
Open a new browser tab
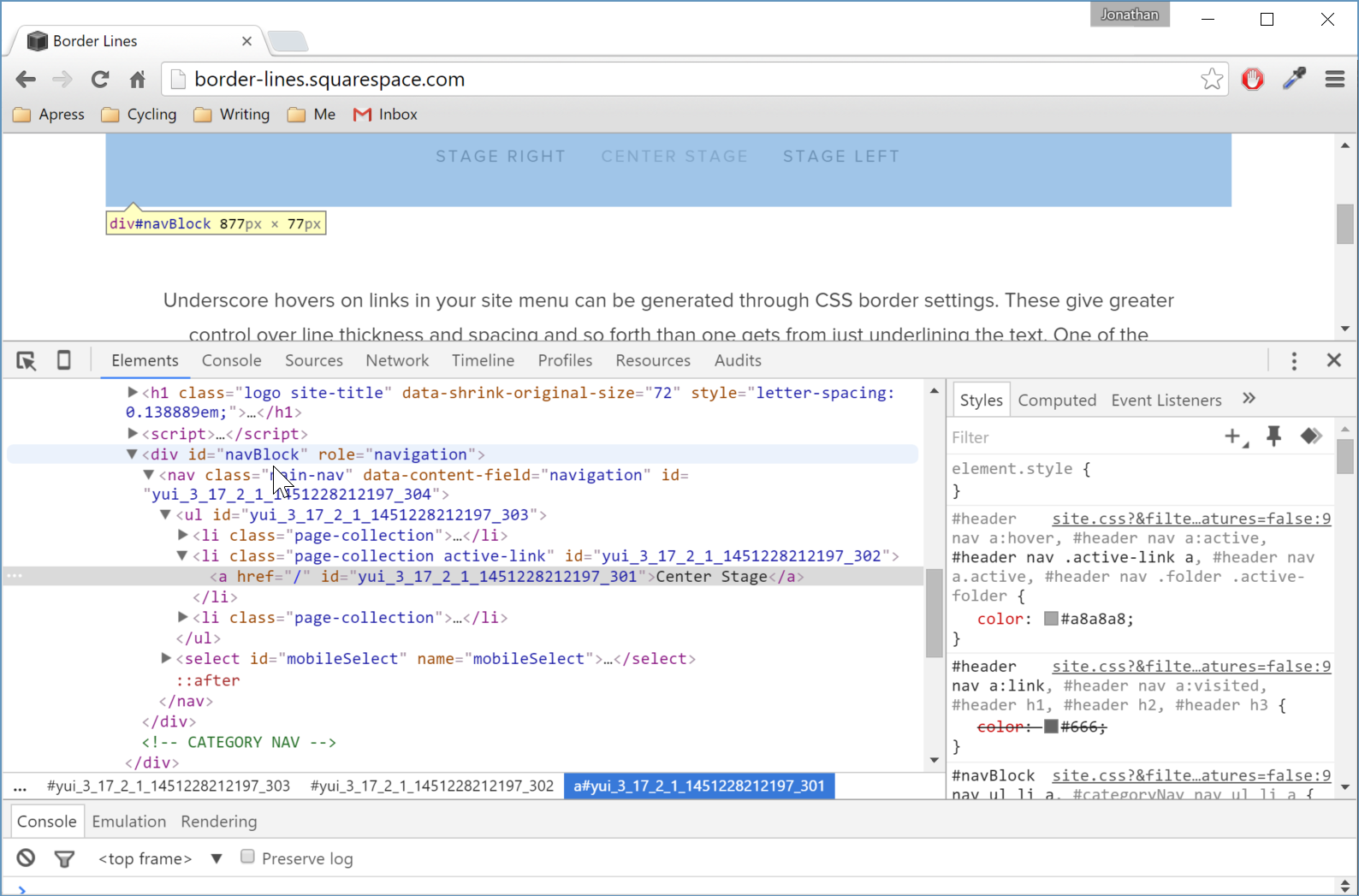288,41
